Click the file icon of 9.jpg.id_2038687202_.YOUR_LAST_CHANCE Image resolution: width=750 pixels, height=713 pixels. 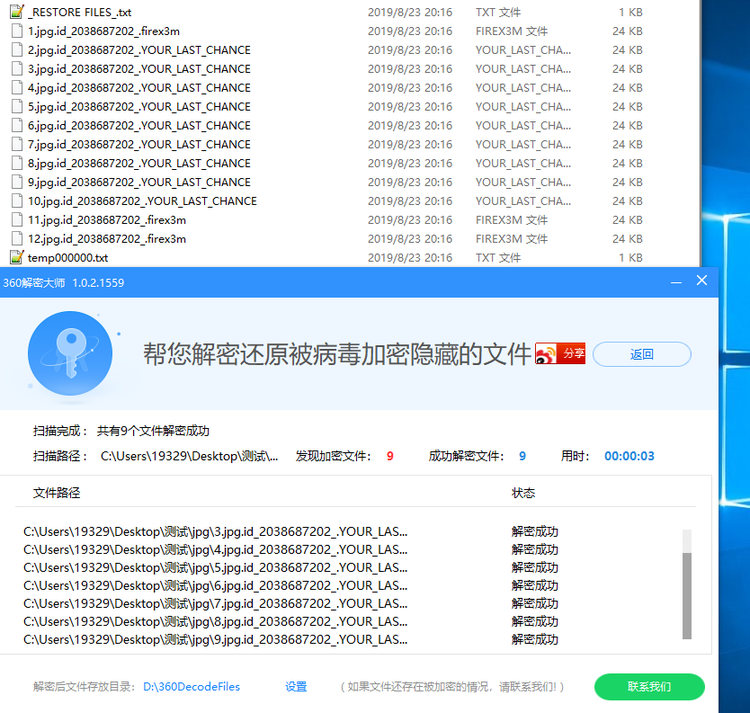coord(17,182)
